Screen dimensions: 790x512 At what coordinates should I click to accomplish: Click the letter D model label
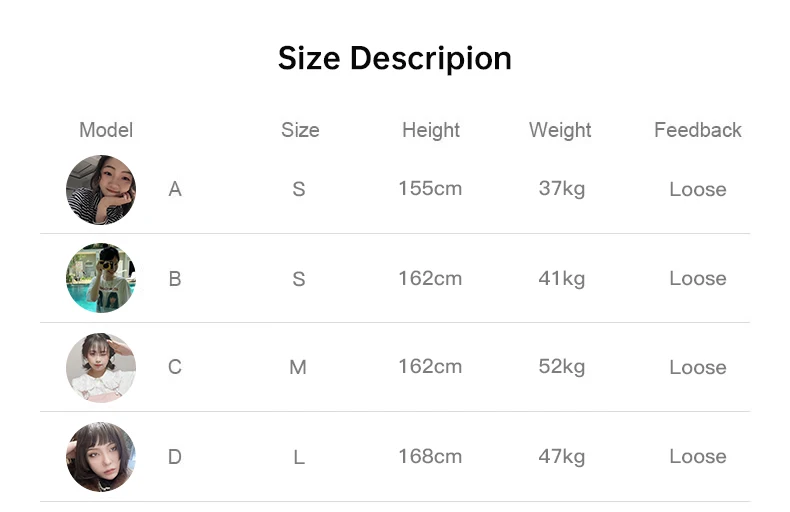pos(175,457)
